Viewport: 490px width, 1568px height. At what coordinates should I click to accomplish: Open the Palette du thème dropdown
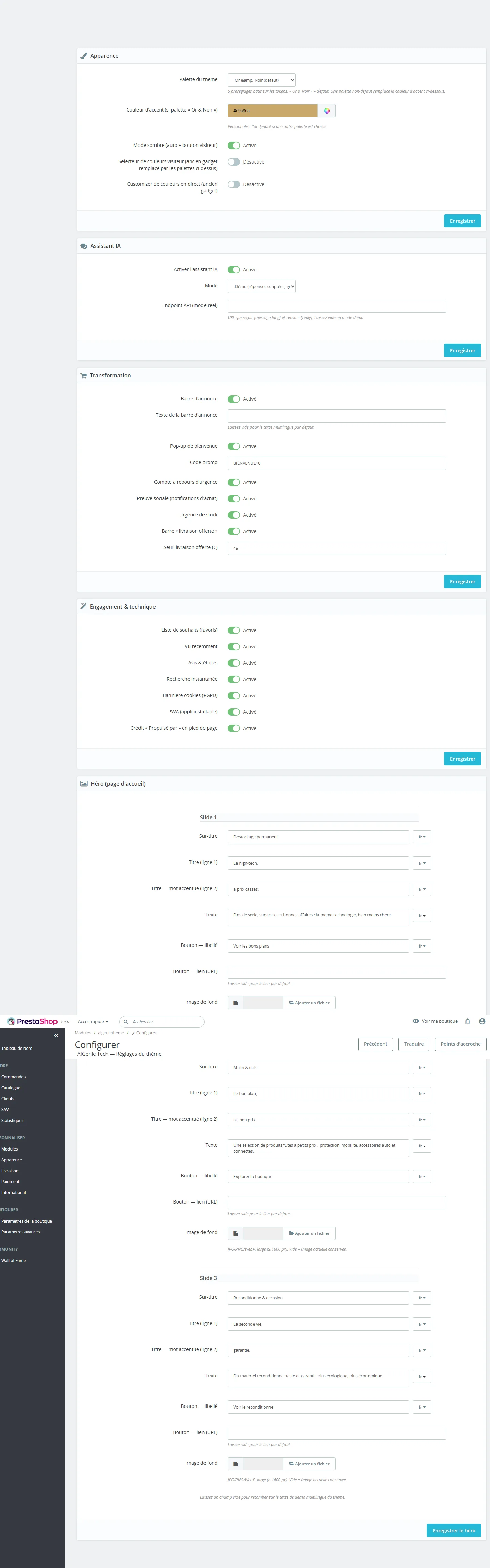coord(261,80)
